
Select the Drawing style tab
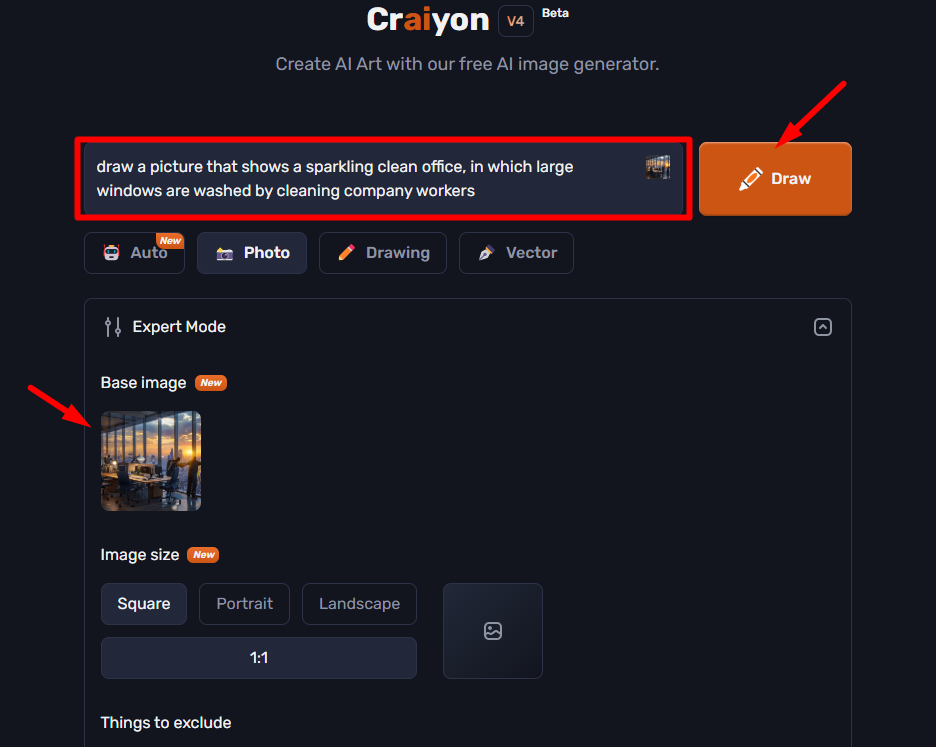pyautogui.click(x=383, y=253)
